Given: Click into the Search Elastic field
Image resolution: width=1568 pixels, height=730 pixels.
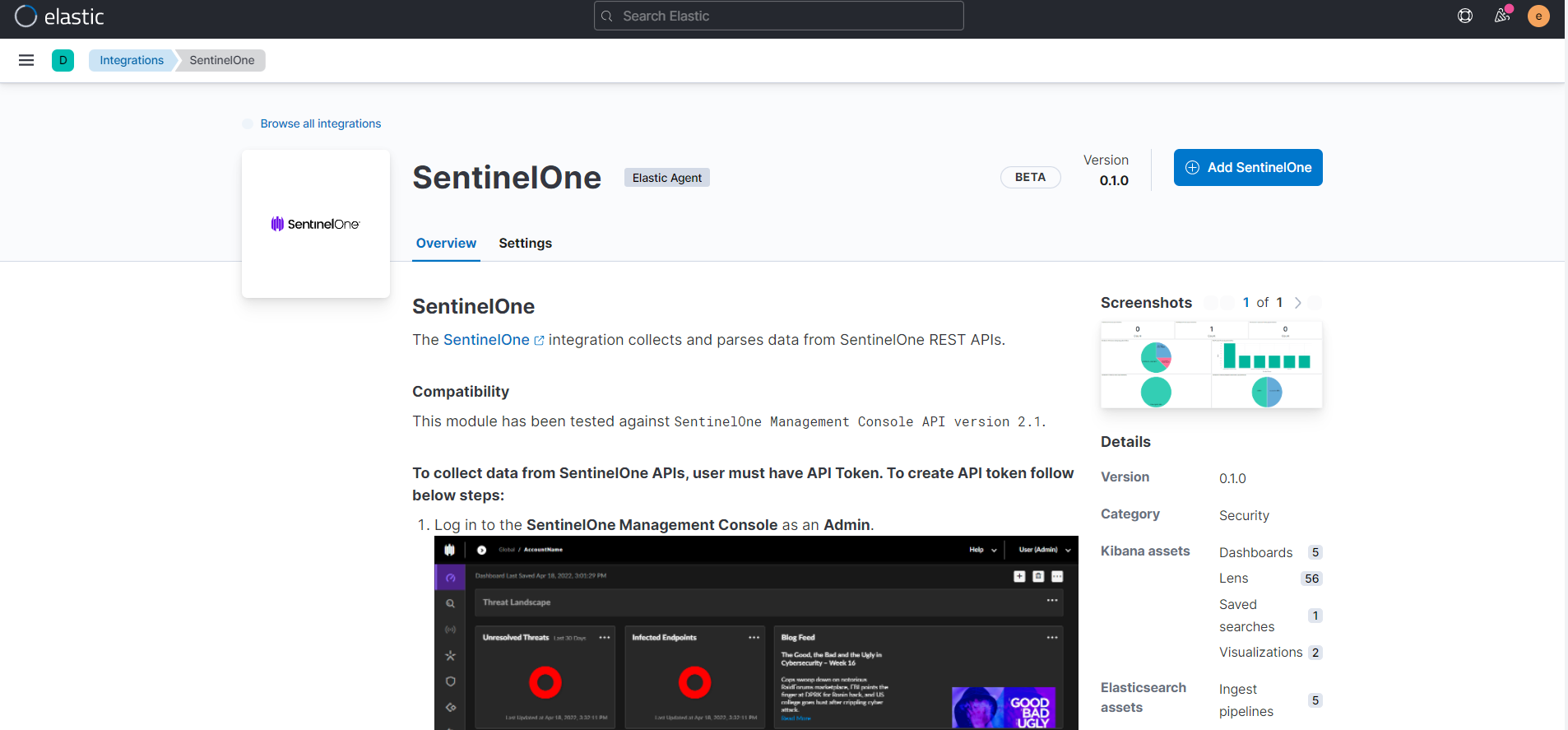Looking at the screenshot, I should pos(778,16).
